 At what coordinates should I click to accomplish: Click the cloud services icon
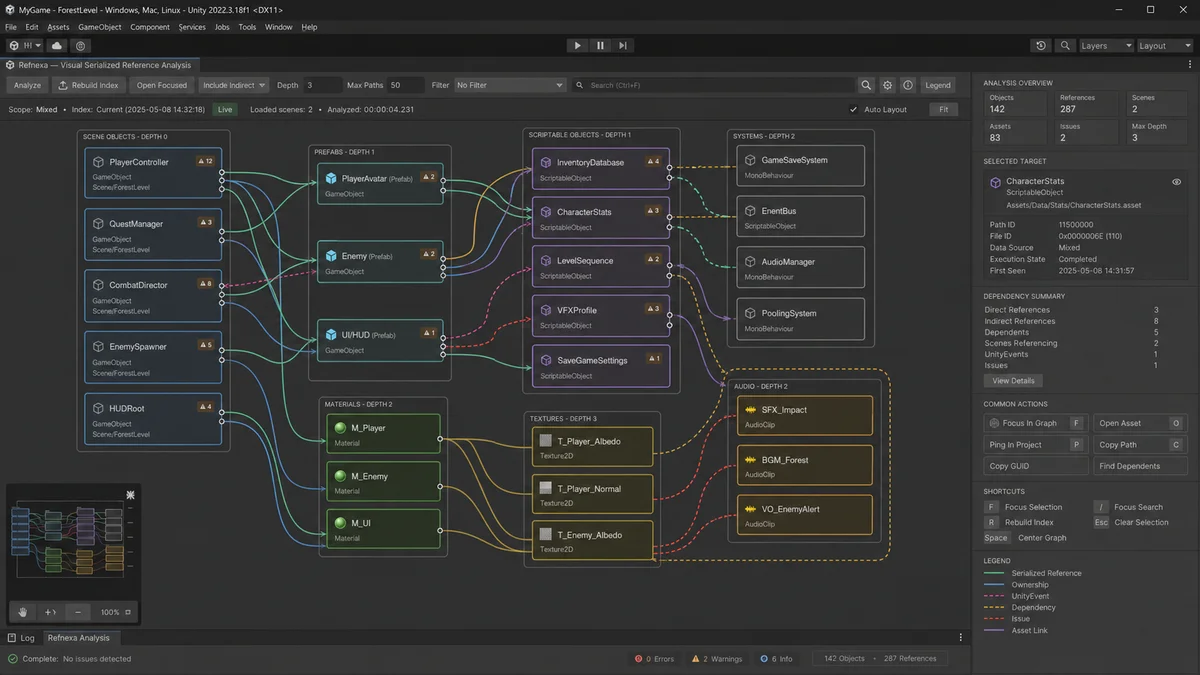(57, 45)
